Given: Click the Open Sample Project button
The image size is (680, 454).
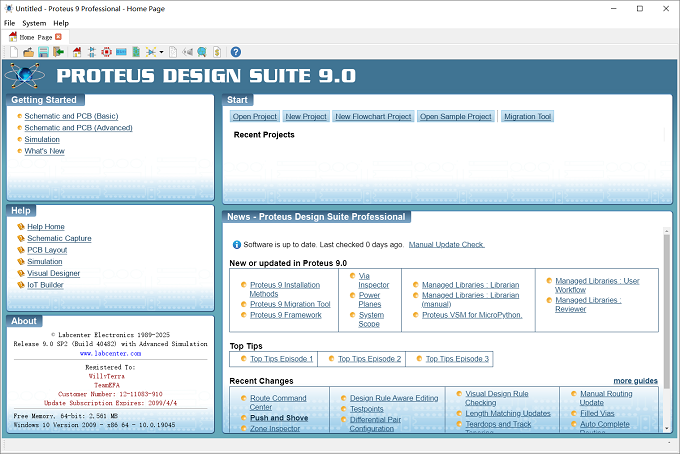Looking at the screenshot, I should tap(455, 116).
